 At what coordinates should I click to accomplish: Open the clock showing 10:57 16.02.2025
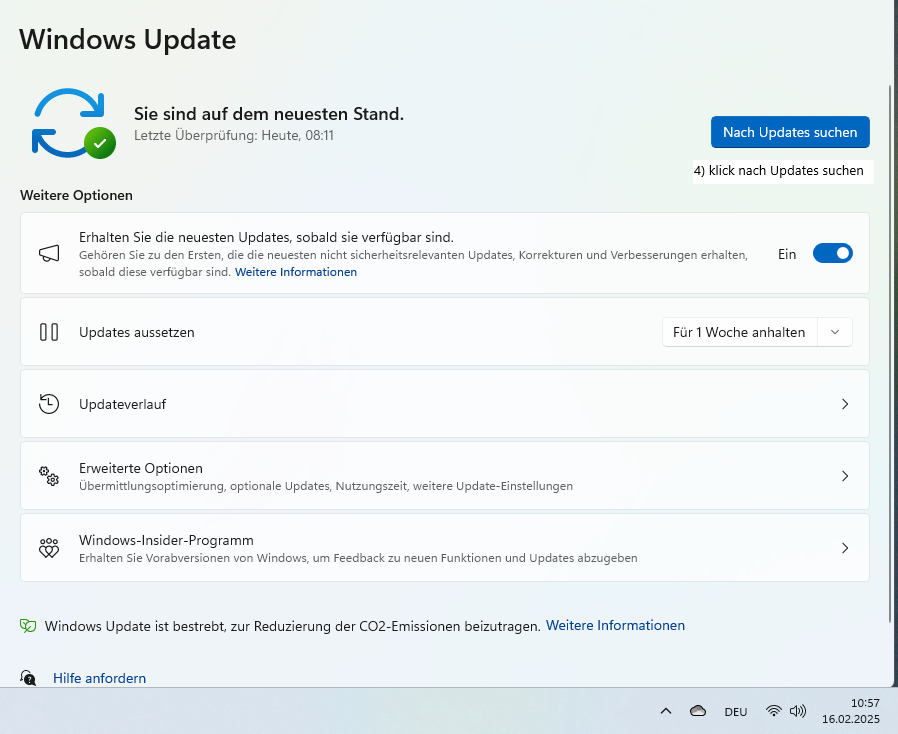(851, 711)
